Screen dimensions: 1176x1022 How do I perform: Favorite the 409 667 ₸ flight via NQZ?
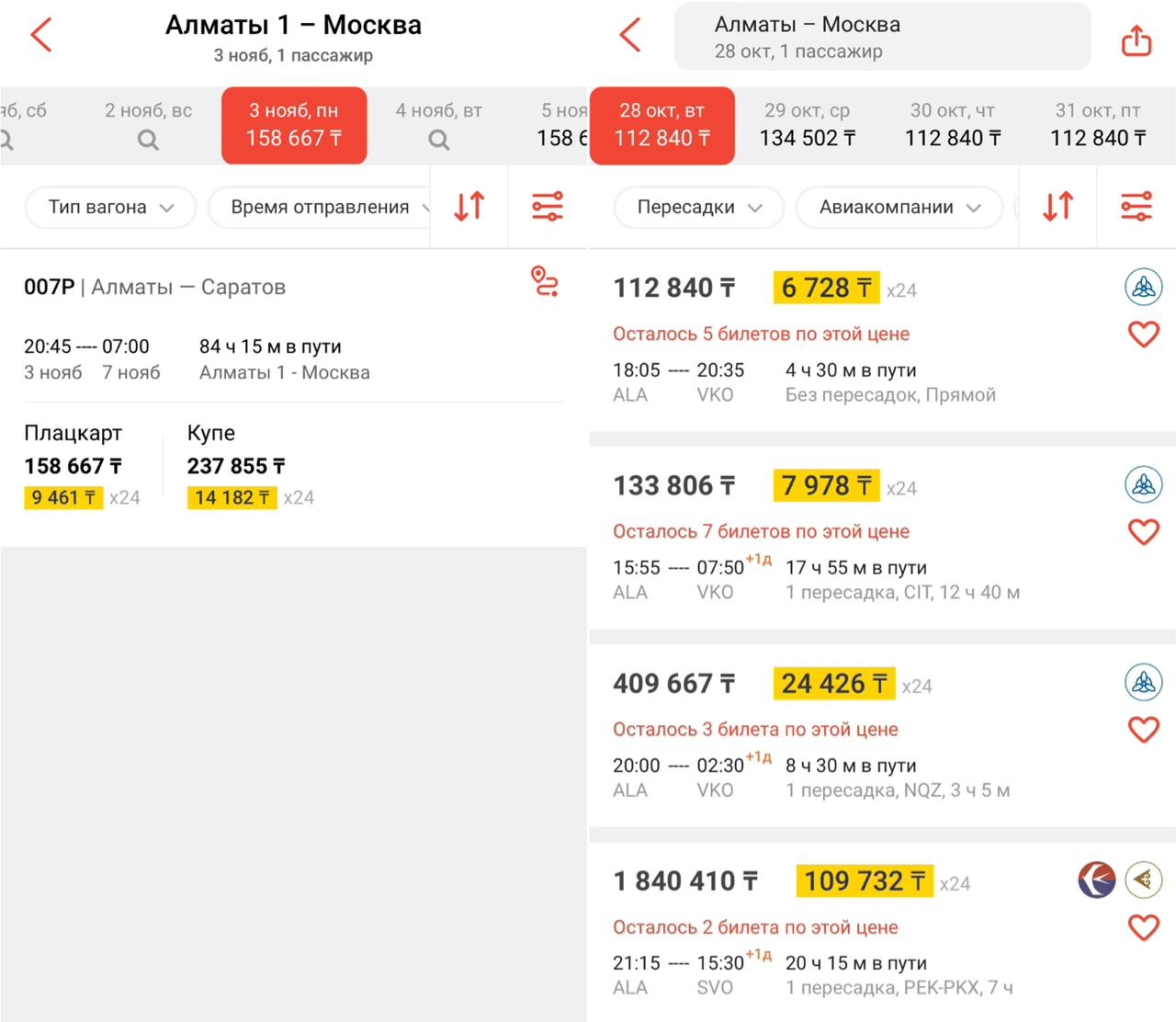[x=1143, y=730]
